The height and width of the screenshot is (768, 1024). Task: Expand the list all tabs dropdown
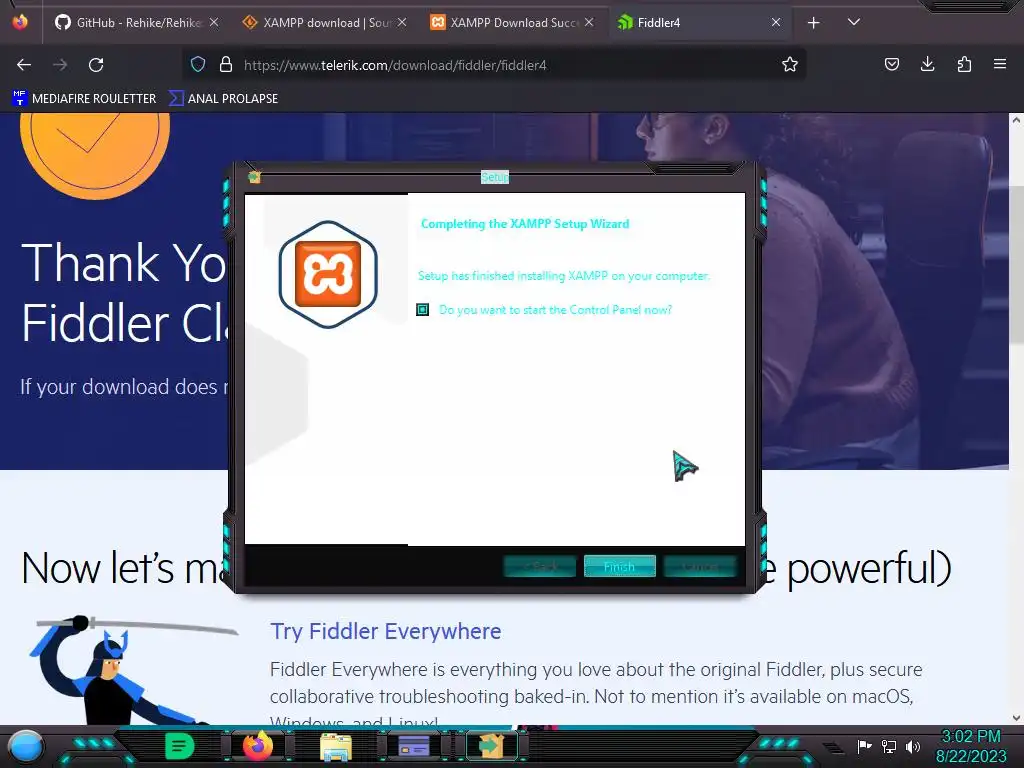tap(854, 22)
